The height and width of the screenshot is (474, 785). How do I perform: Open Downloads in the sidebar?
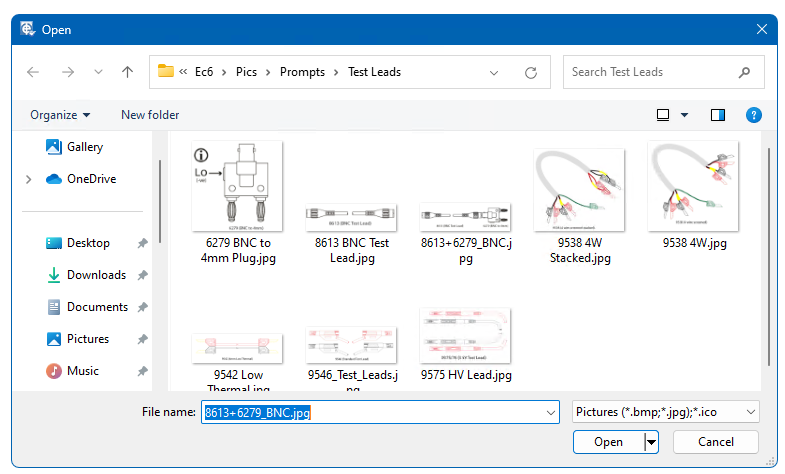point(96,275)
